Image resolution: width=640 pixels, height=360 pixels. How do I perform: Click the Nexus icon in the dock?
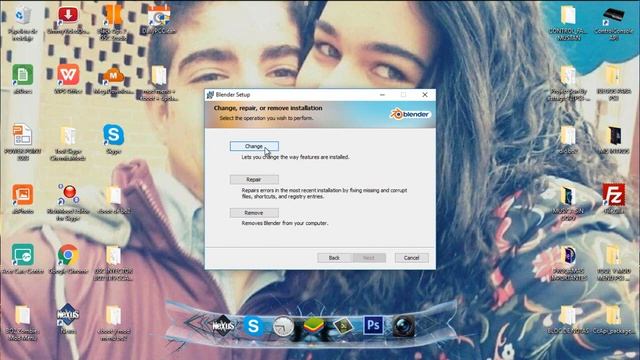coord(223,326)
